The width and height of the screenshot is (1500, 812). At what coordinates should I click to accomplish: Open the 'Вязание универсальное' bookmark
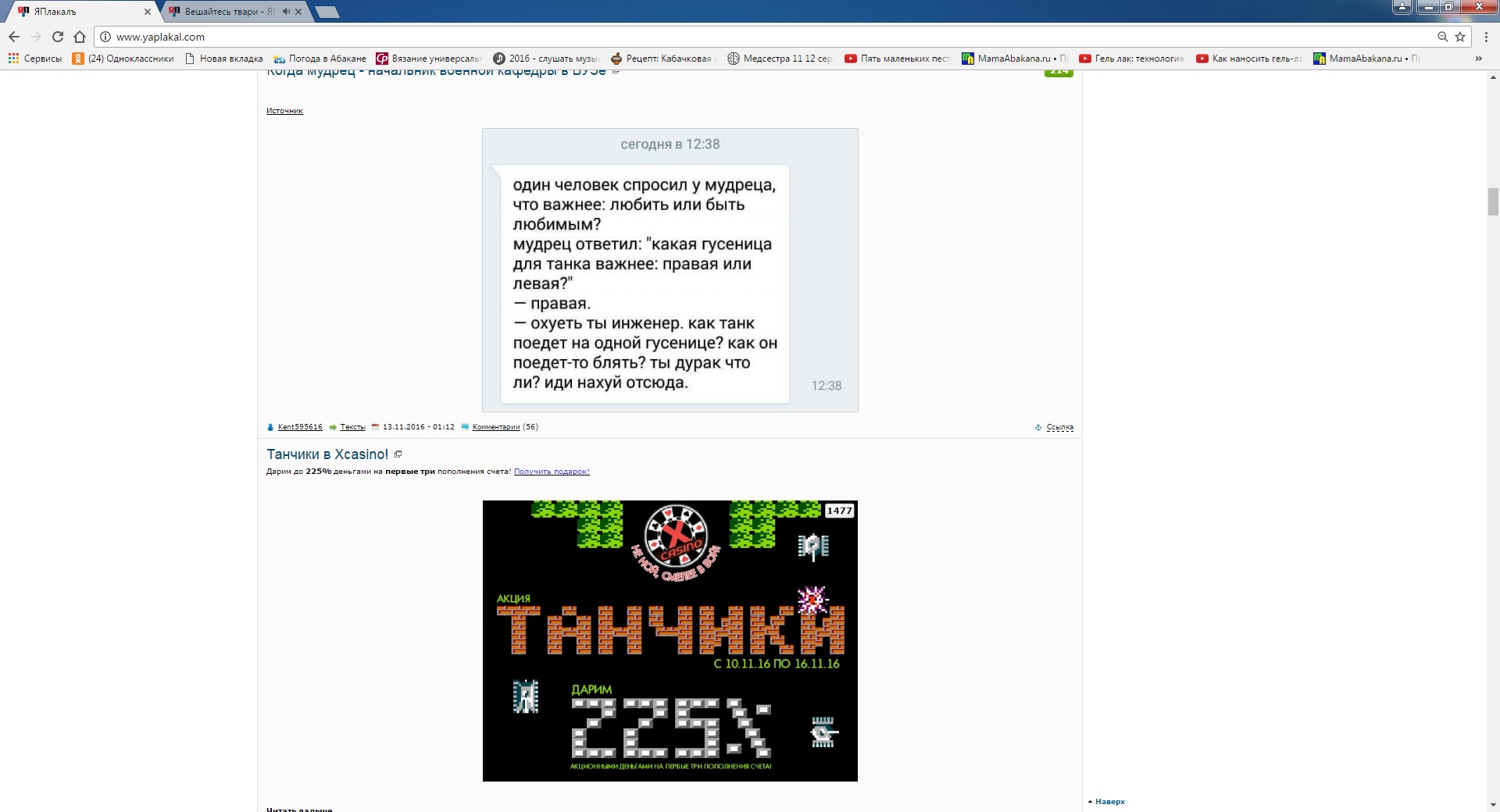click(429, 59)
